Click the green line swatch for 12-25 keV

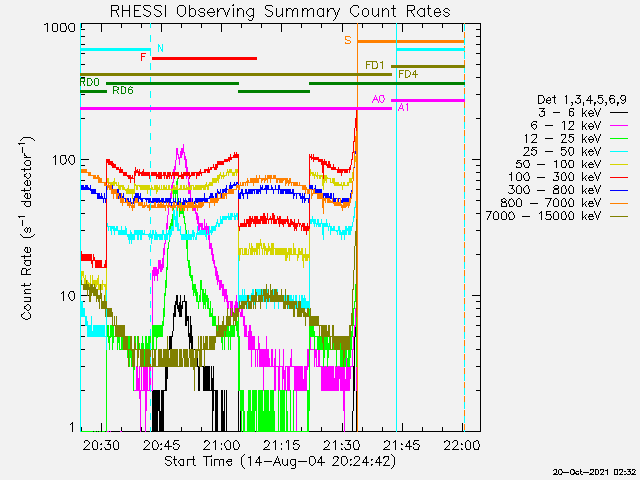(618, 139)
